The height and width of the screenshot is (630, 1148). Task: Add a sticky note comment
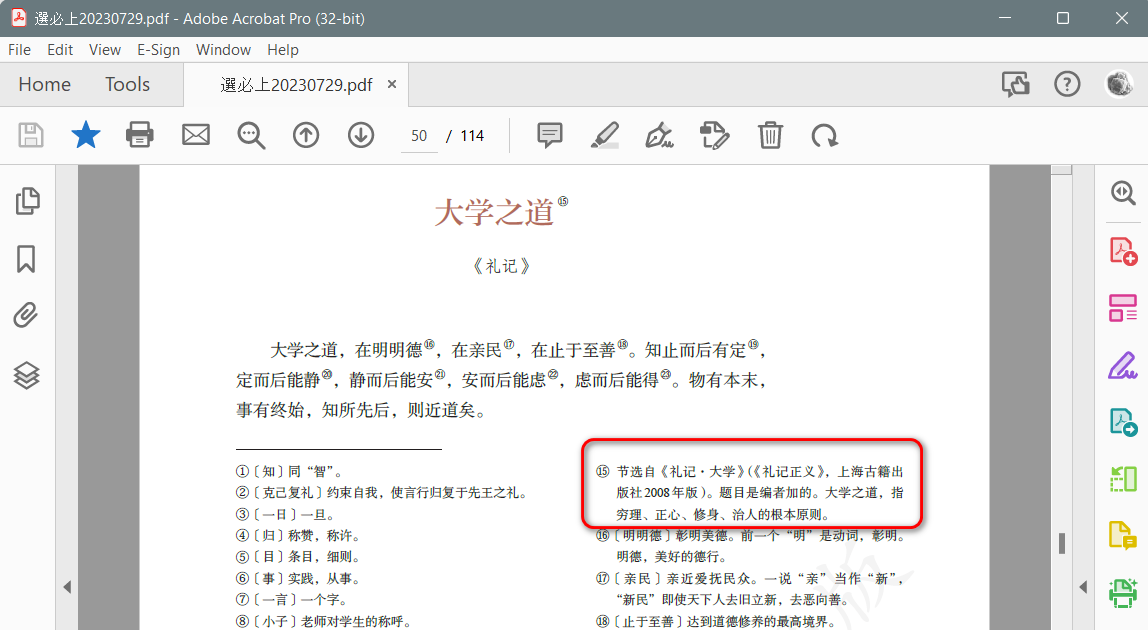550,135
